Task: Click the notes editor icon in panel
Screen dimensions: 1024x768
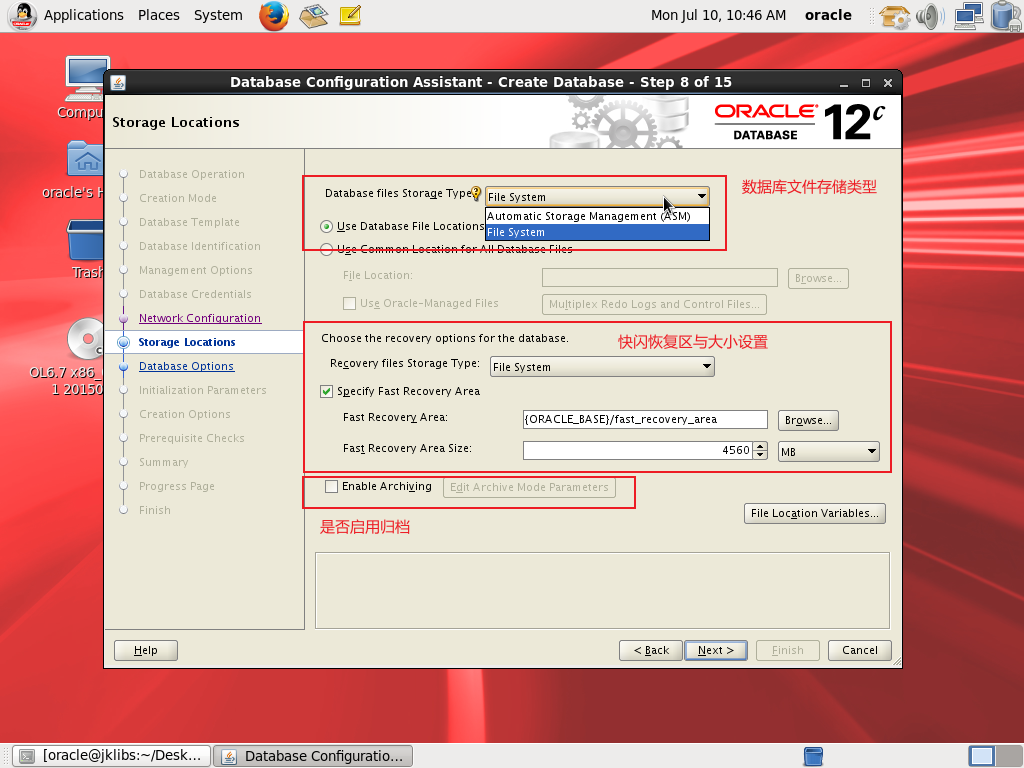Action: click(350, 15)
